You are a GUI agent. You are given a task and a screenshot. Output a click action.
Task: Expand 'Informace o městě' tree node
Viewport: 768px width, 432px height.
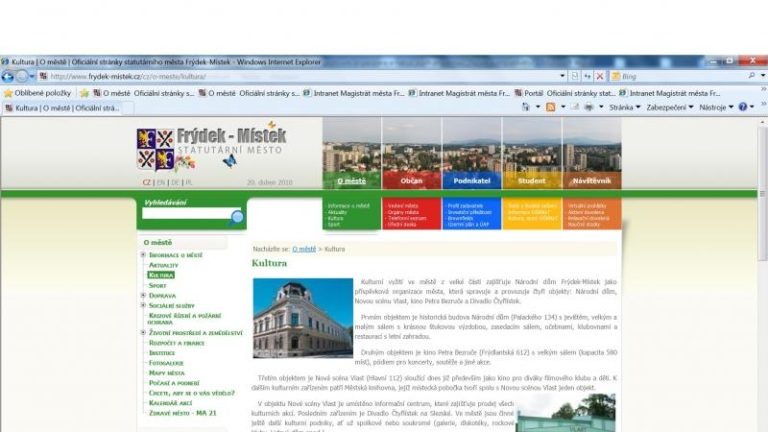coord(143,255)
